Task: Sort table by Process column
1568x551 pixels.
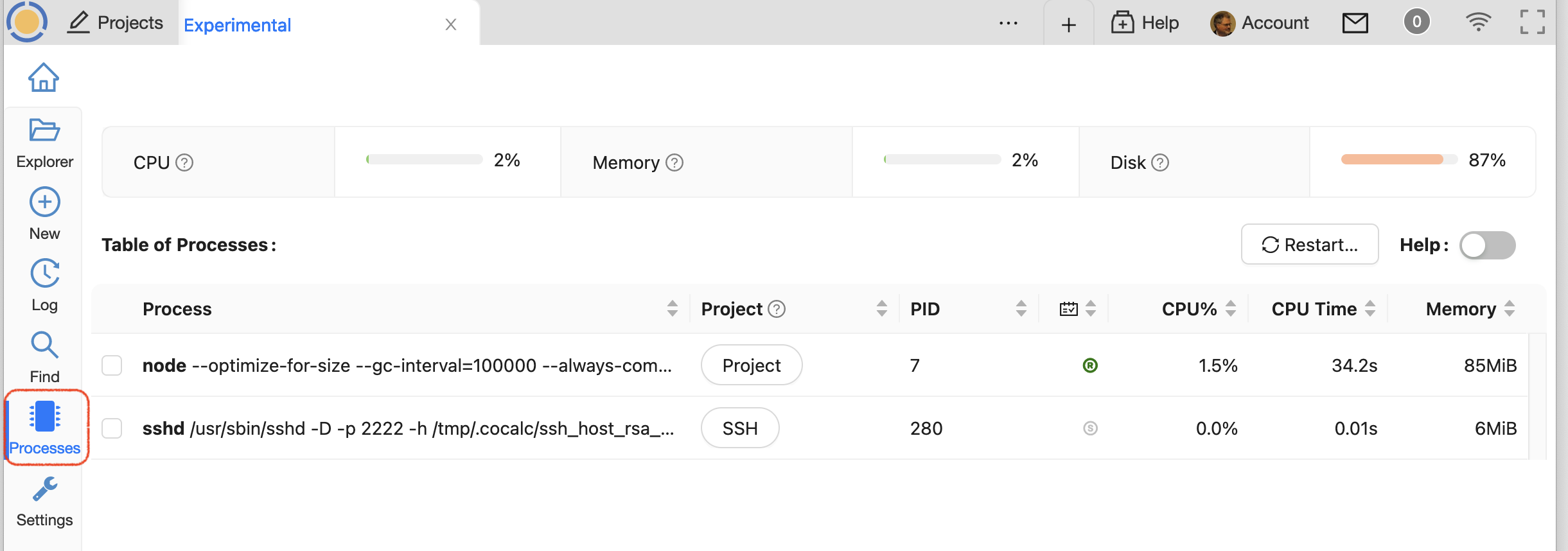Action: (x=672, y=309)
